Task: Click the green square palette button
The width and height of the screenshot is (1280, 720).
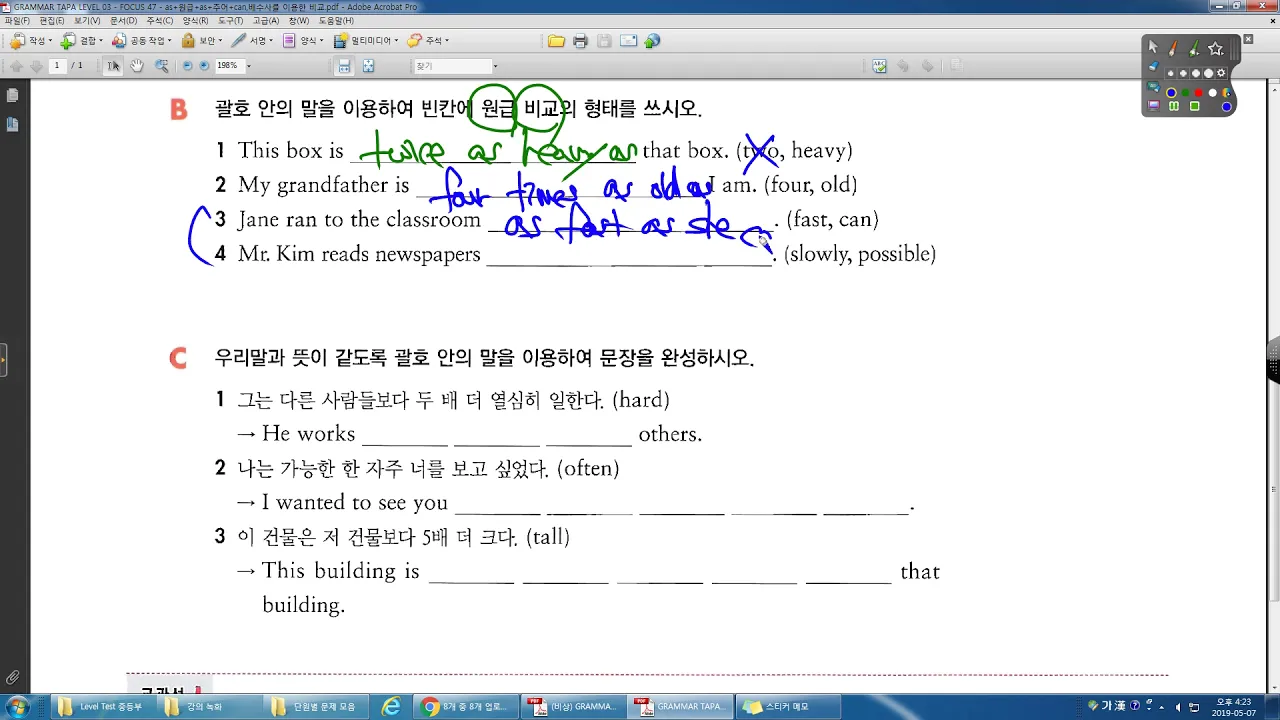Action: pos(1194,106)
